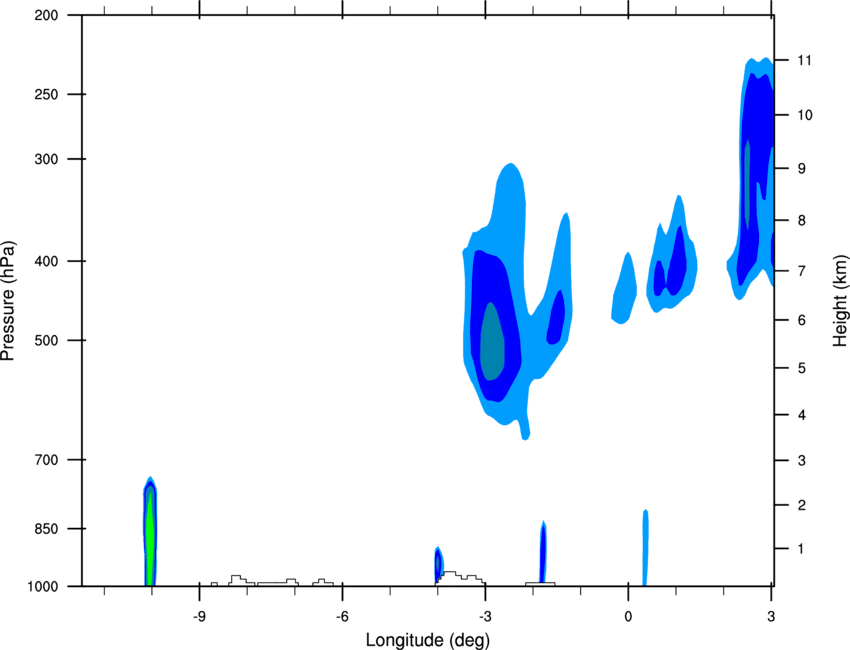Click the 9 km height label

pos(802,169)
